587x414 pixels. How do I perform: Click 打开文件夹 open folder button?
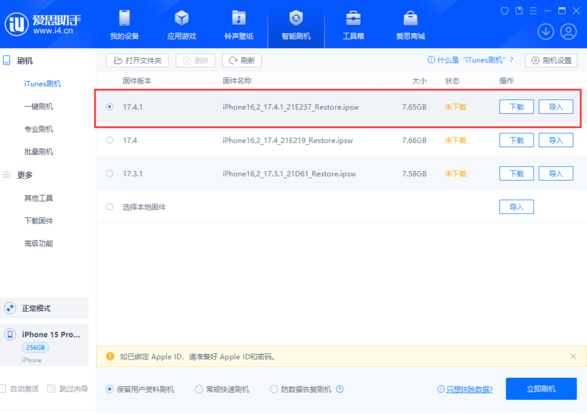(x=137, y=60)
